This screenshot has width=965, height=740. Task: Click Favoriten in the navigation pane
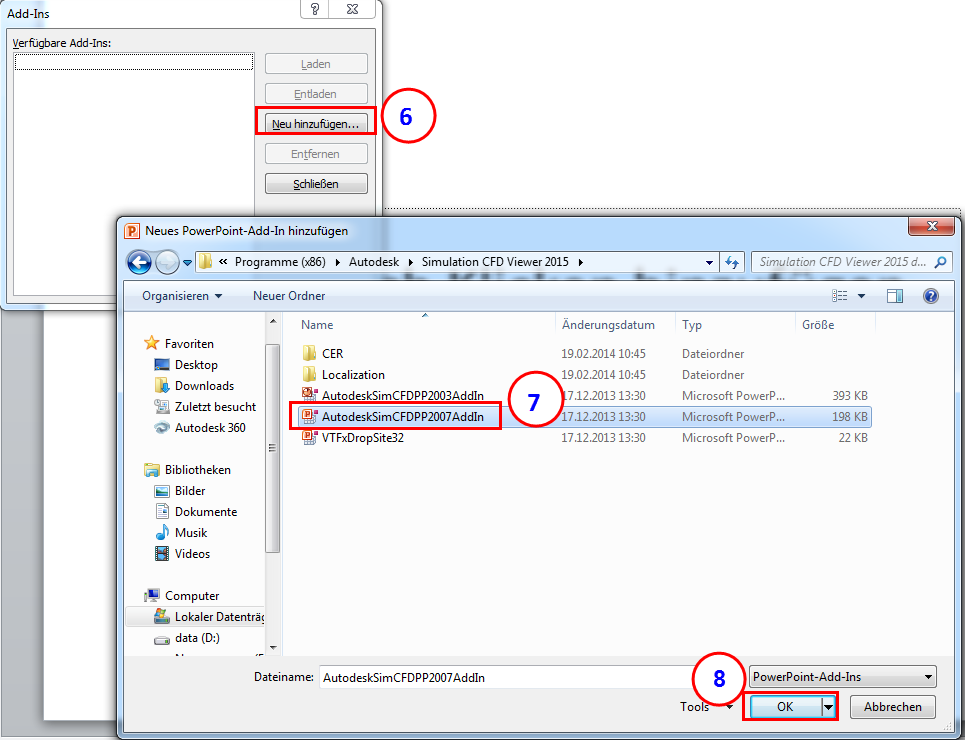pos(189,344)
